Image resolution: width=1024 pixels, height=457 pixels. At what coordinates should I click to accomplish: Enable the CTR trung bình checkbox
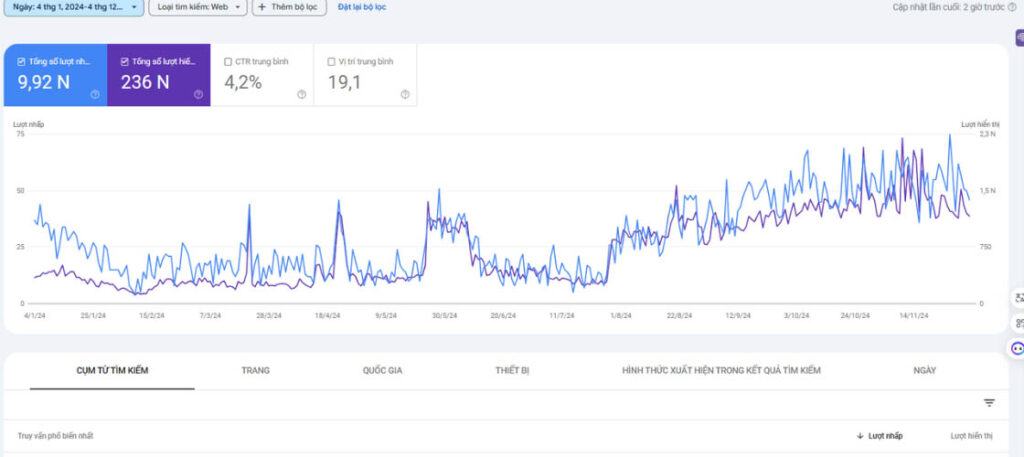click(229, 62)
